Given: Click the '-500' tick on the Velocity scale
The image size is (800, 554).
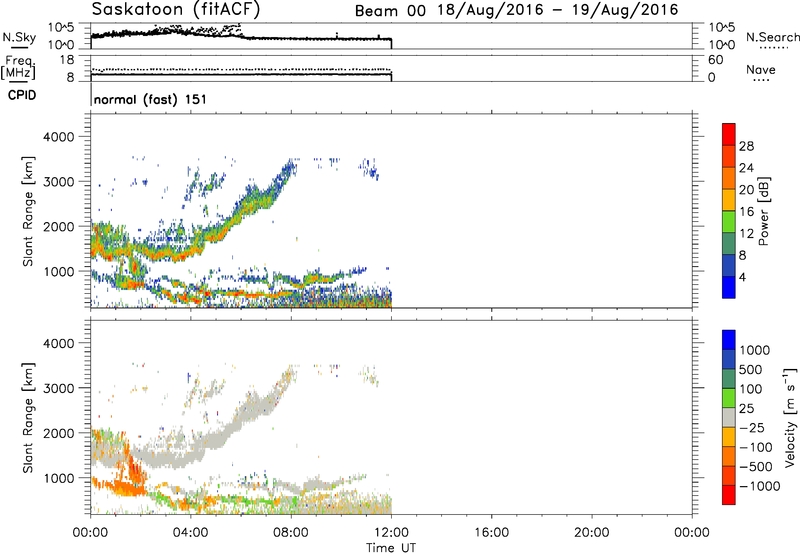Looking at the screenshot, I should (x=756, y=467).
